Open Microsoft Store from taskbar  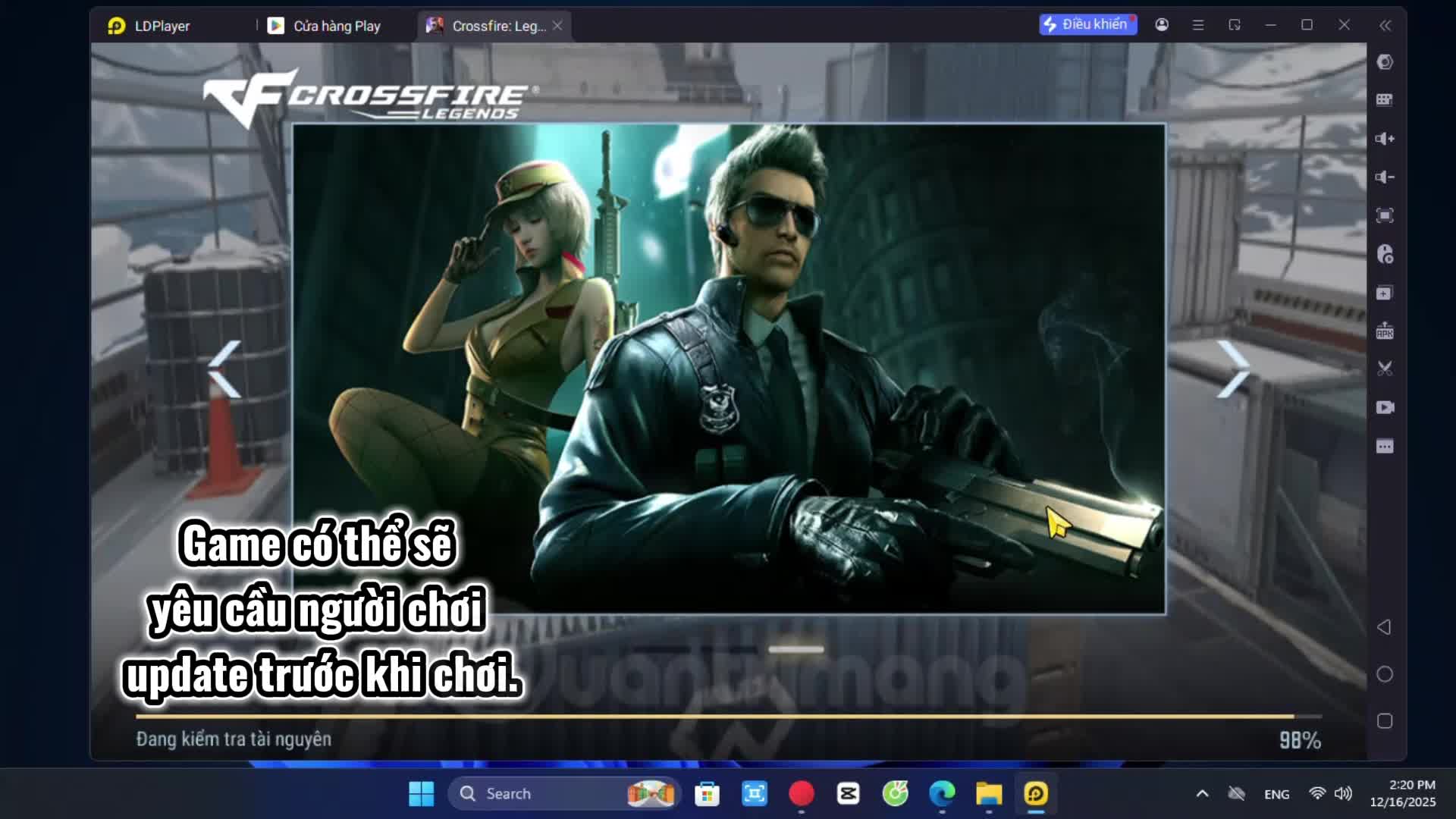[707, 794]
